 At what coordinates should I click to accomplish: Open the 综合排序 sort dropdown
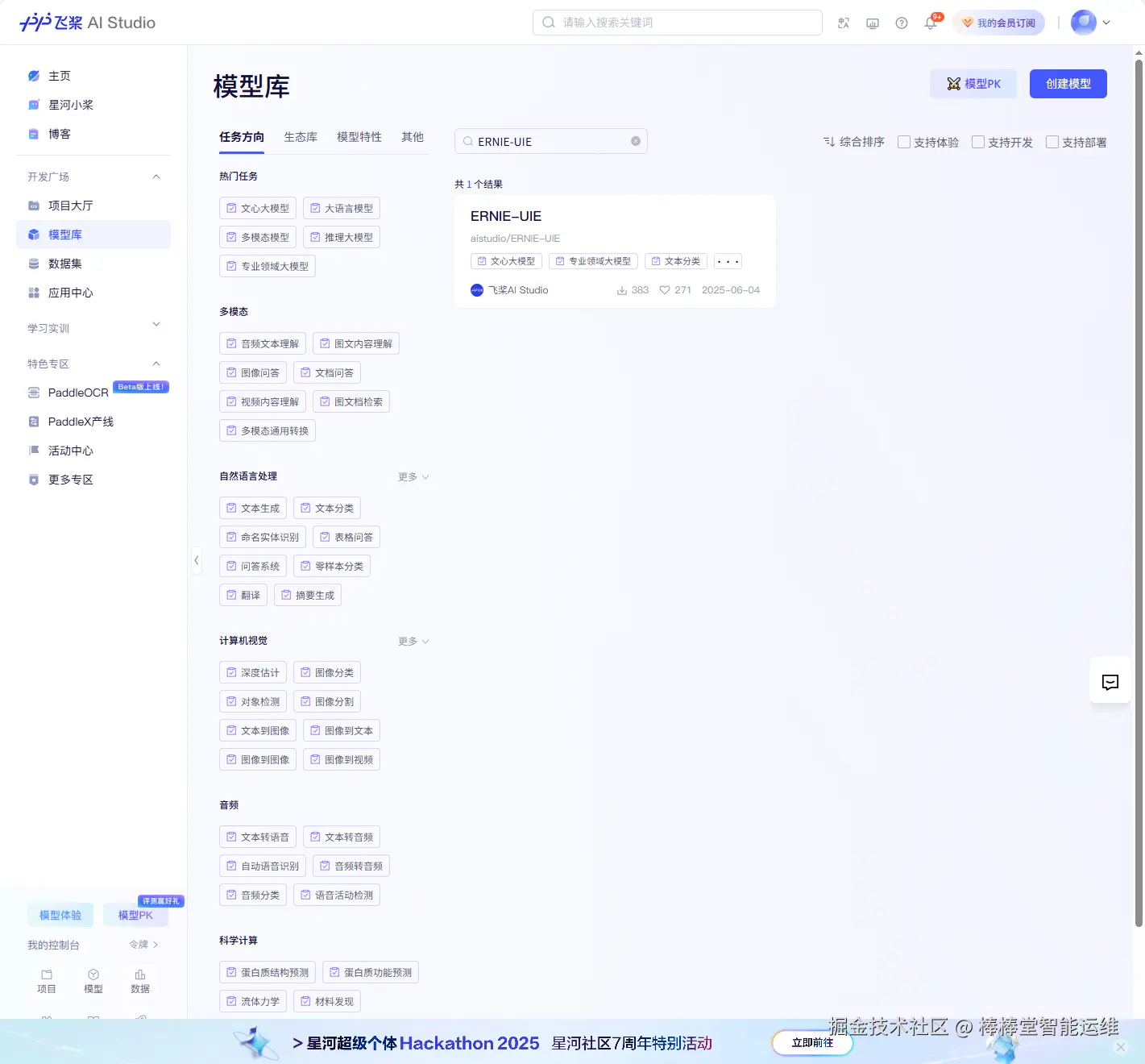[853, 142]
